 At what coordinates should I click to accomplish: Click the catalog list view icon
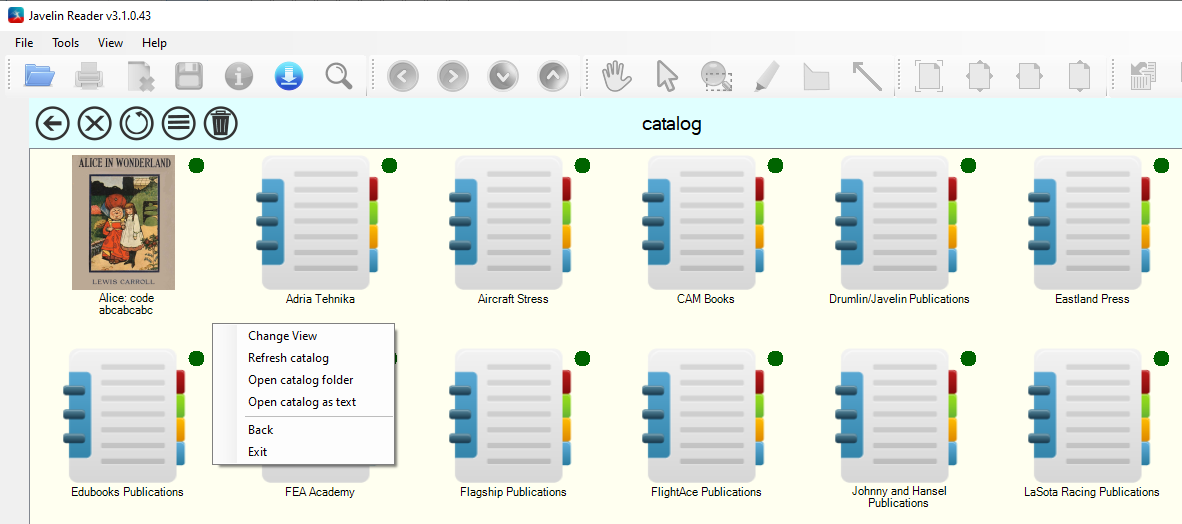pyautogui.click(x=179, y=124)
